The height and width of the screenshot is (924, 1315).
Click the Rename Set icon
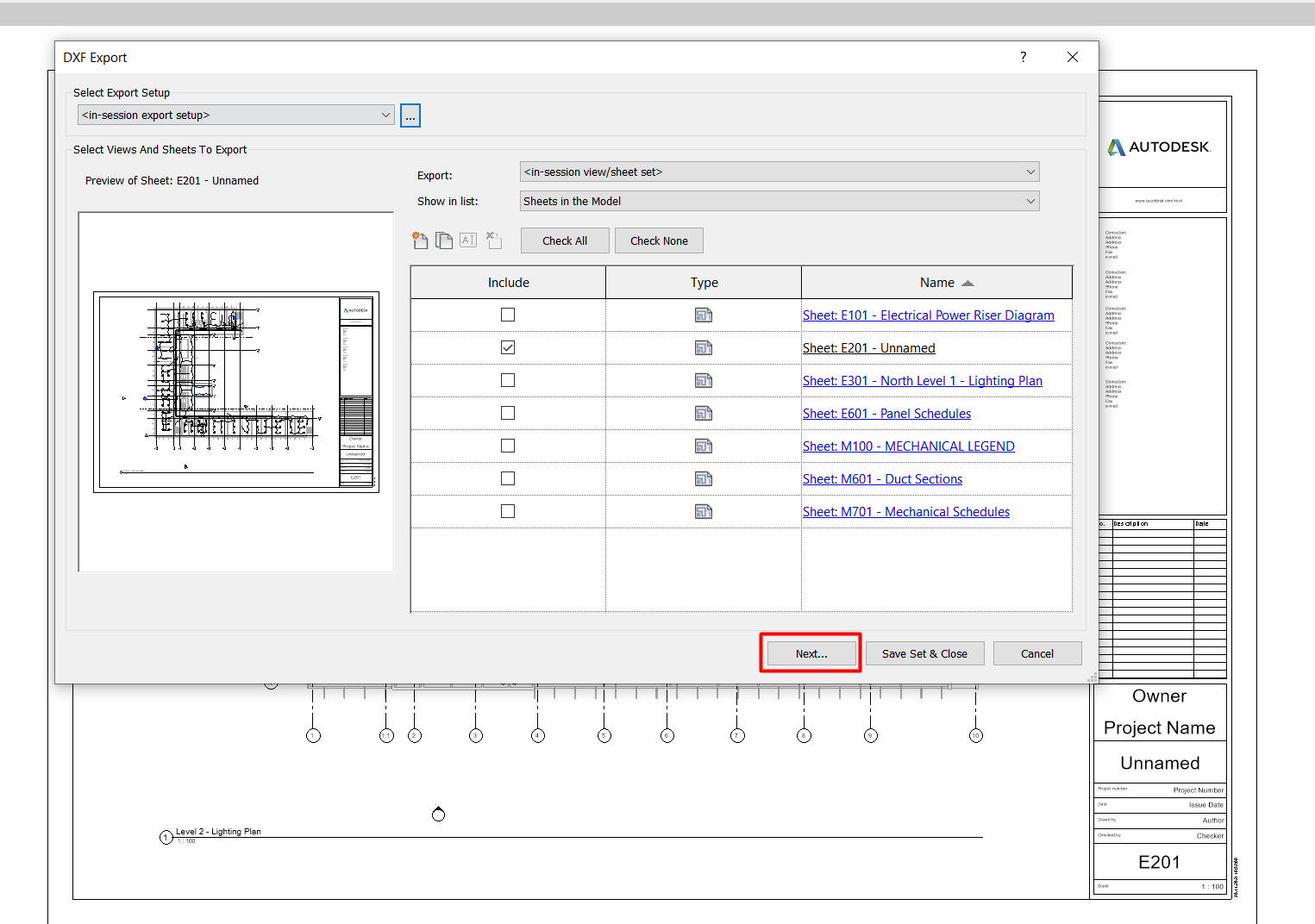(x=468, y=240)
